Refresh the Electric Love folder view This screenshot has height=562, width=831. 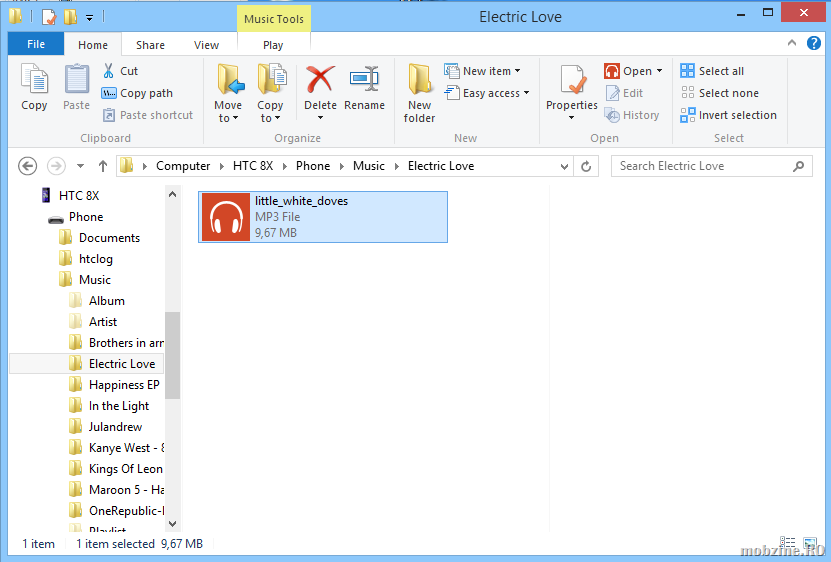tap(586, 166)
